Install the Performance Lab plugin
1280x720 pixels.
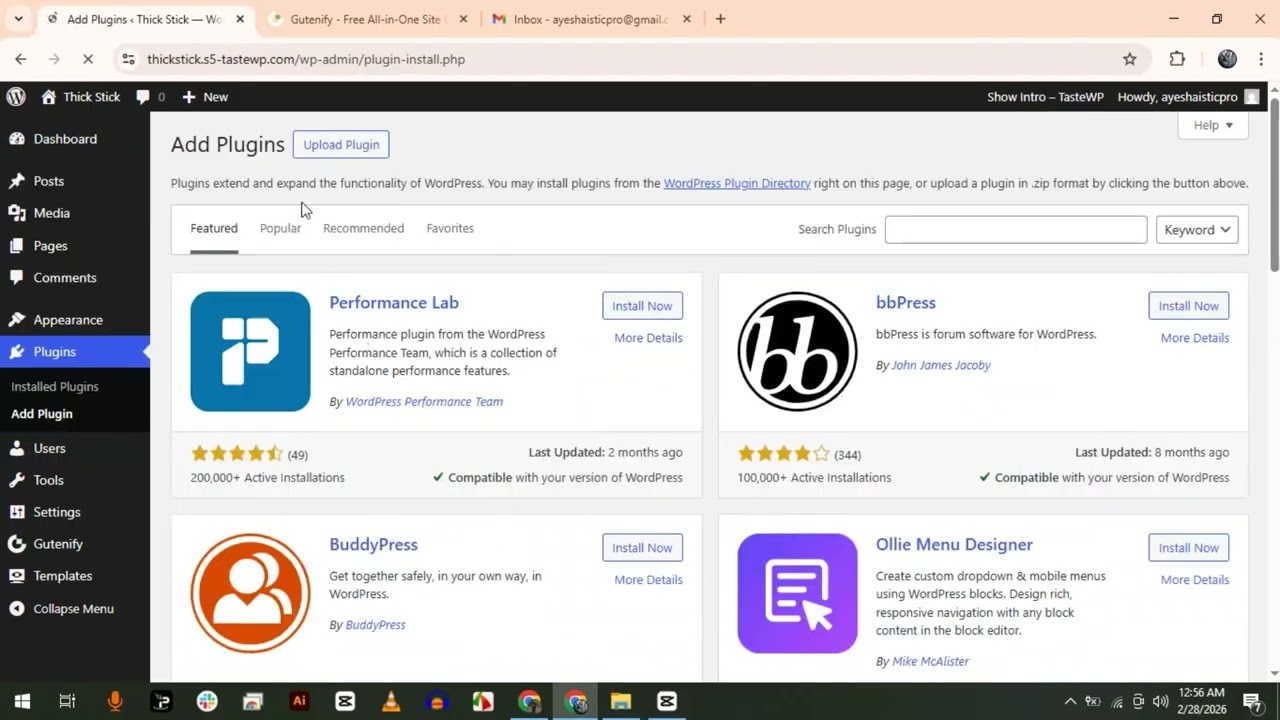tap(642, 306)
